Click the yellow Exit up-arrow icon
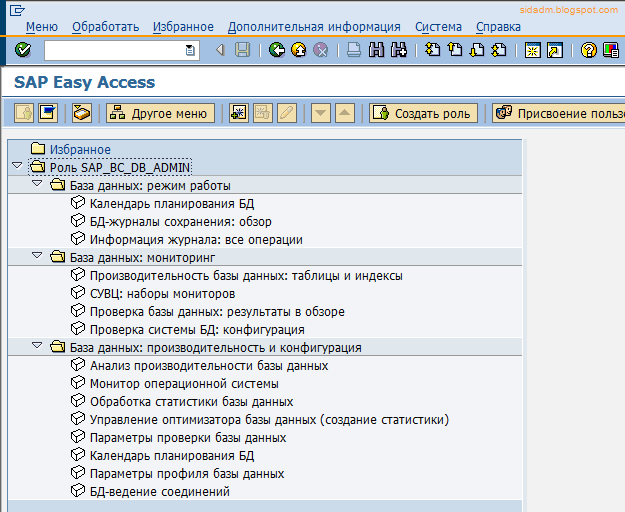Screen dimensions: 625x512 tap(299, 50)
